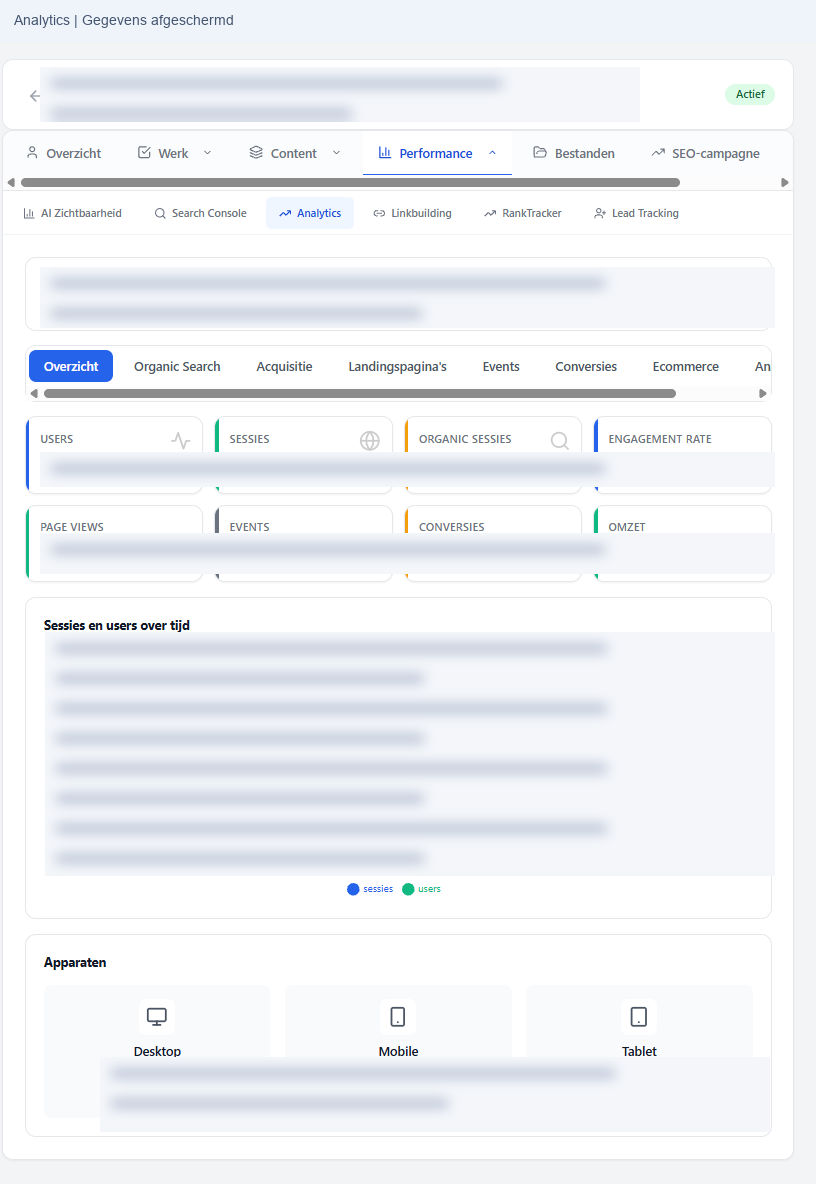Toggle the green users legend dot
The height and width of the screenshot is (1184, 816).
(x=408, y=890)
